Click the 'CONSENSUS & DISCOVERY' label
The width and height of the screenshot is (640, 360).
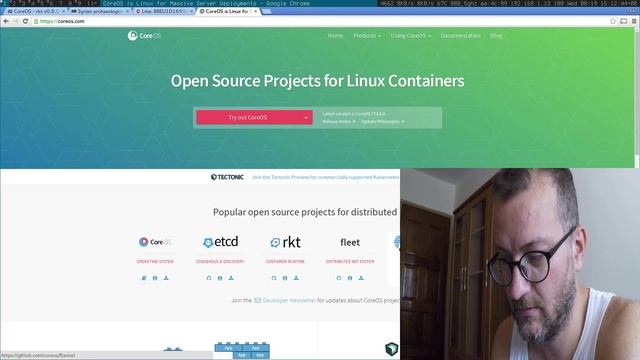pyautogui.click(x=220, y=261)
